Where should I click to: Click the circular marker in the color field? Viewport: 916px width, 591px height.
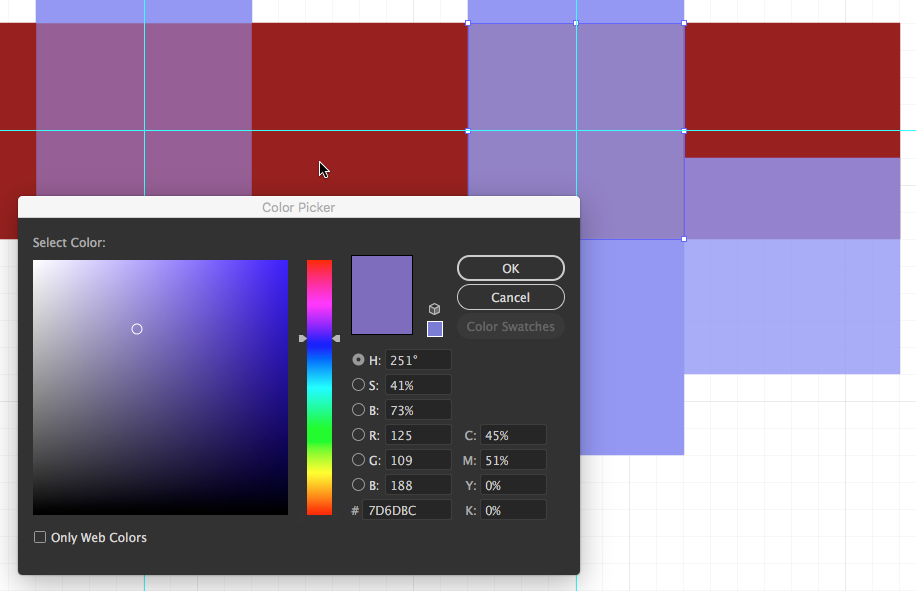pos(137,329)
